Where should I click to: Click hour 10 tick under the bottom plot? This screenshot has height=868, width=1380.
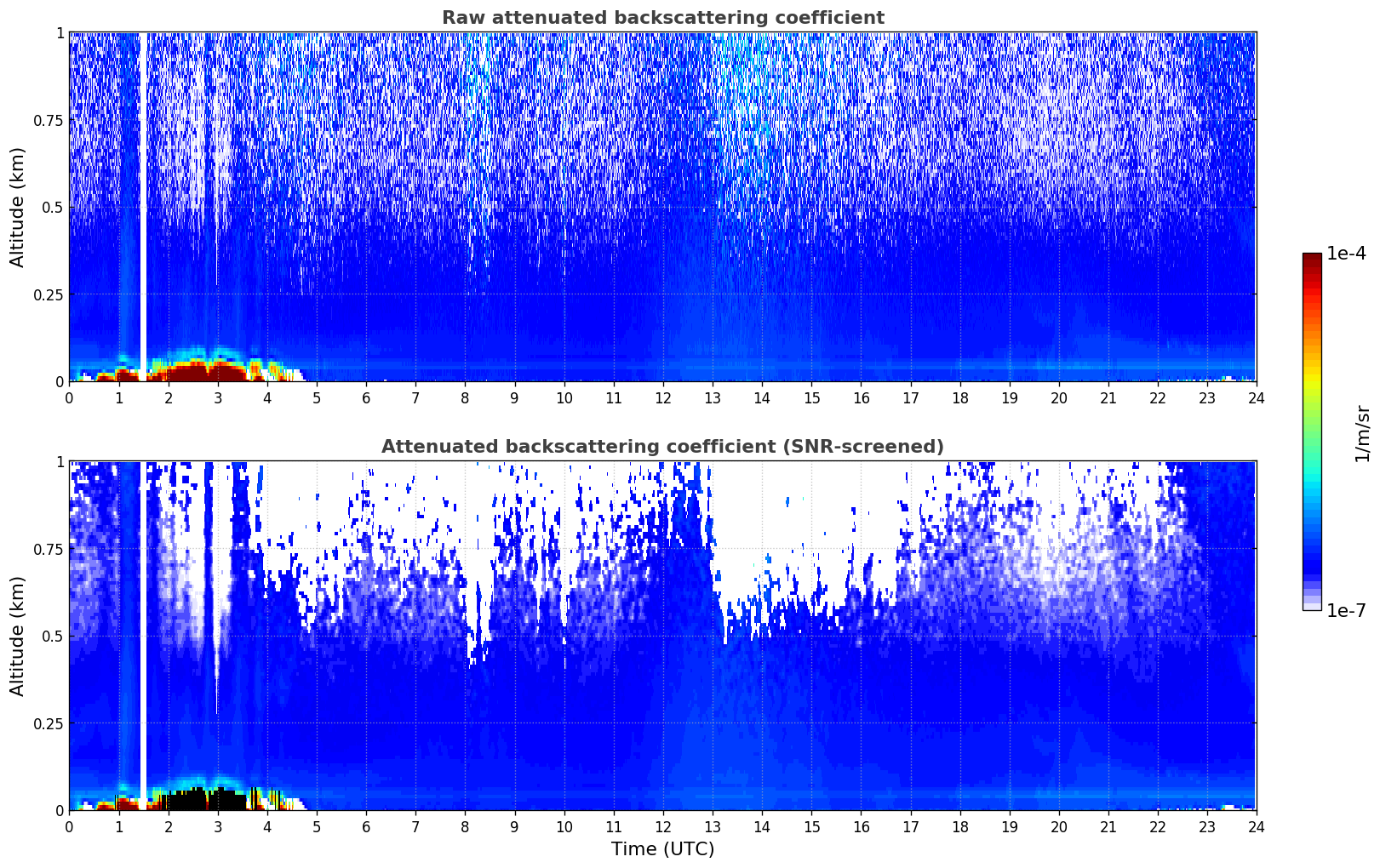coord(564,826)
